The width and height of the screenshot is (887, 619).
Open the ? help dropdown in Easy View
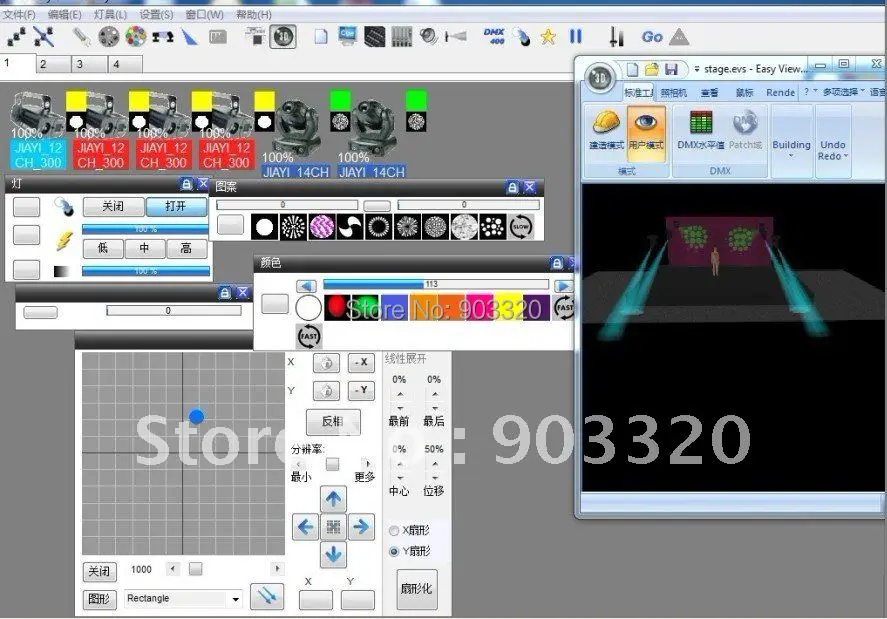810,92
